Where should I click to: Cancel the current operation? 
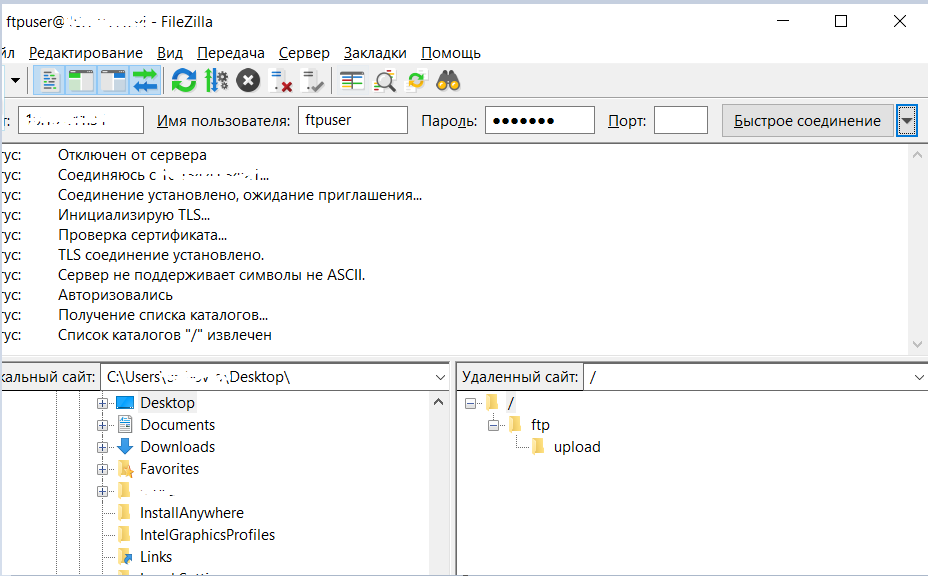[248, 80]
